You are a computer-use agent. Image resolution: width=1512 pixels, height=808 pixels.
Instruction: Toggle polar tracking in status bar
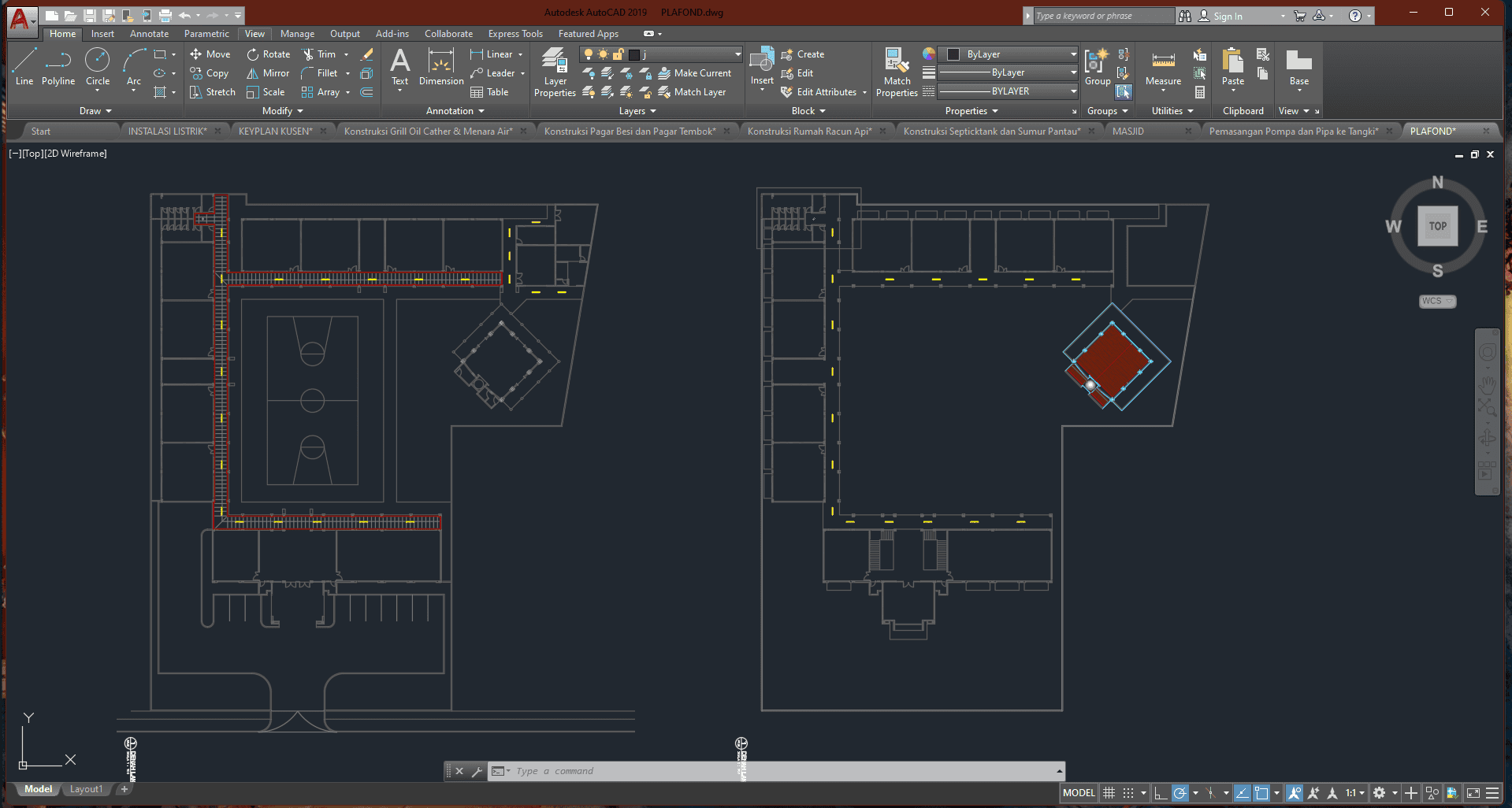[x=1180, y=793]
